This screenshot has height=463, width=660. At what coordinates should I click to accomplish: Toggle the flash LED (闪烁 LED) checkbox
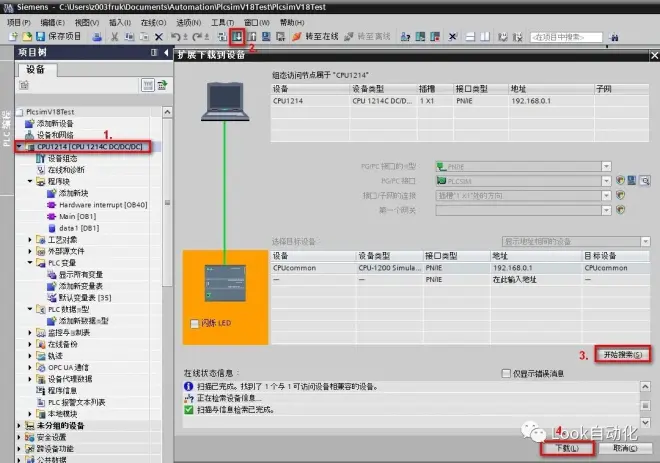(x=194, y=323)
